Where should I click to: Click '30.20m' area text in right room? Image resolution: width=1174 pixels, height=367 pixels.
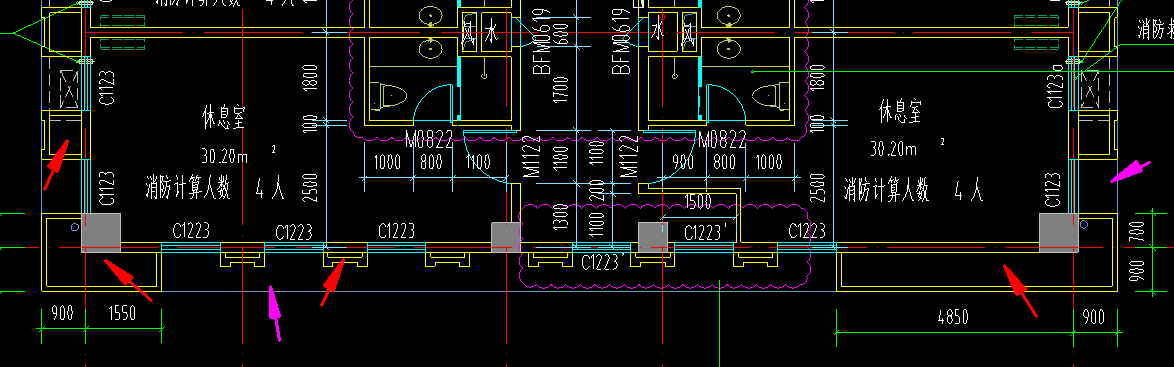893,149
